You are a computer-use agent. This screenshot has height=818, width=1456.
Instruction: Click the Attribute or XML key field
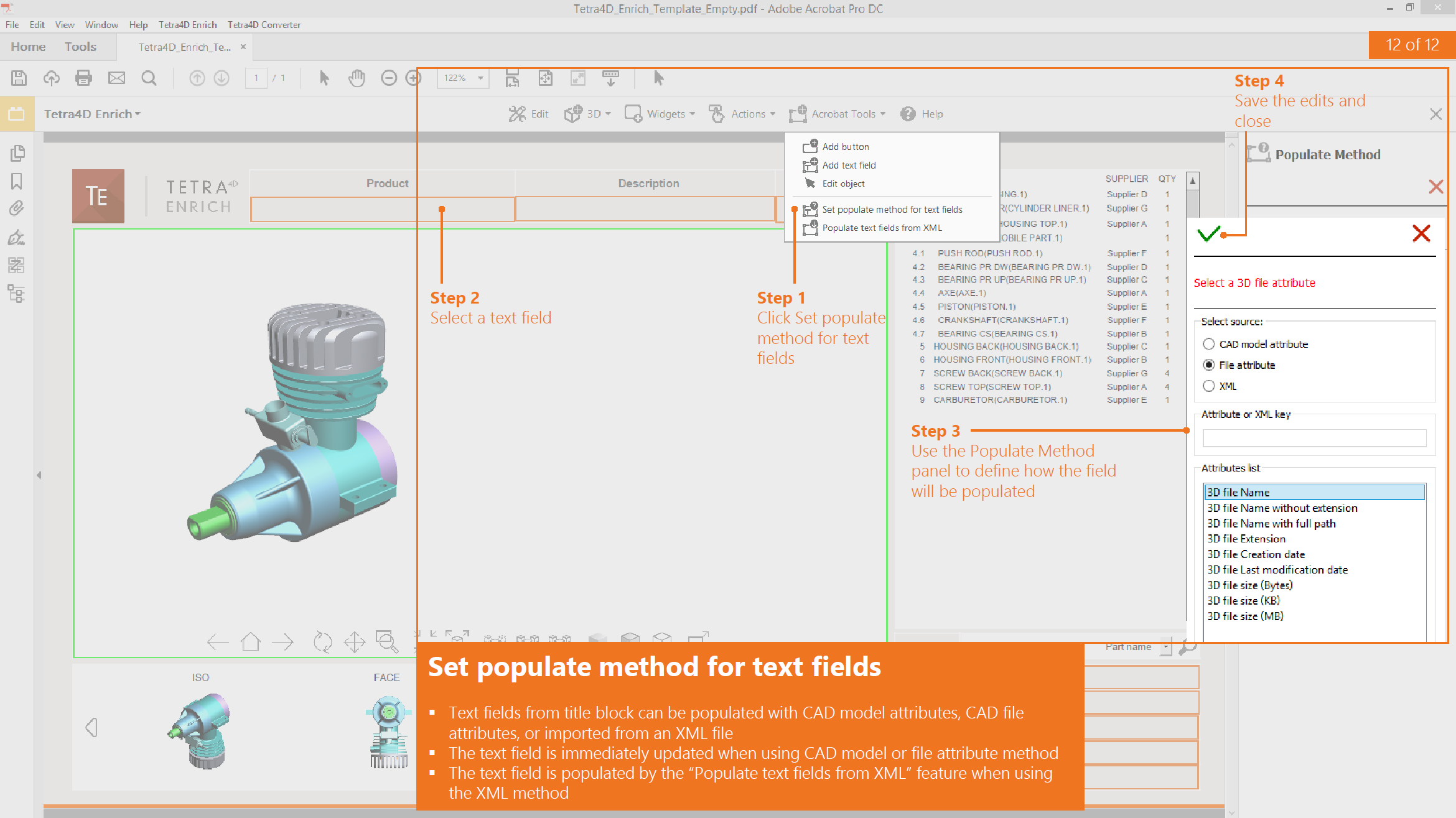pos(1314,438)
